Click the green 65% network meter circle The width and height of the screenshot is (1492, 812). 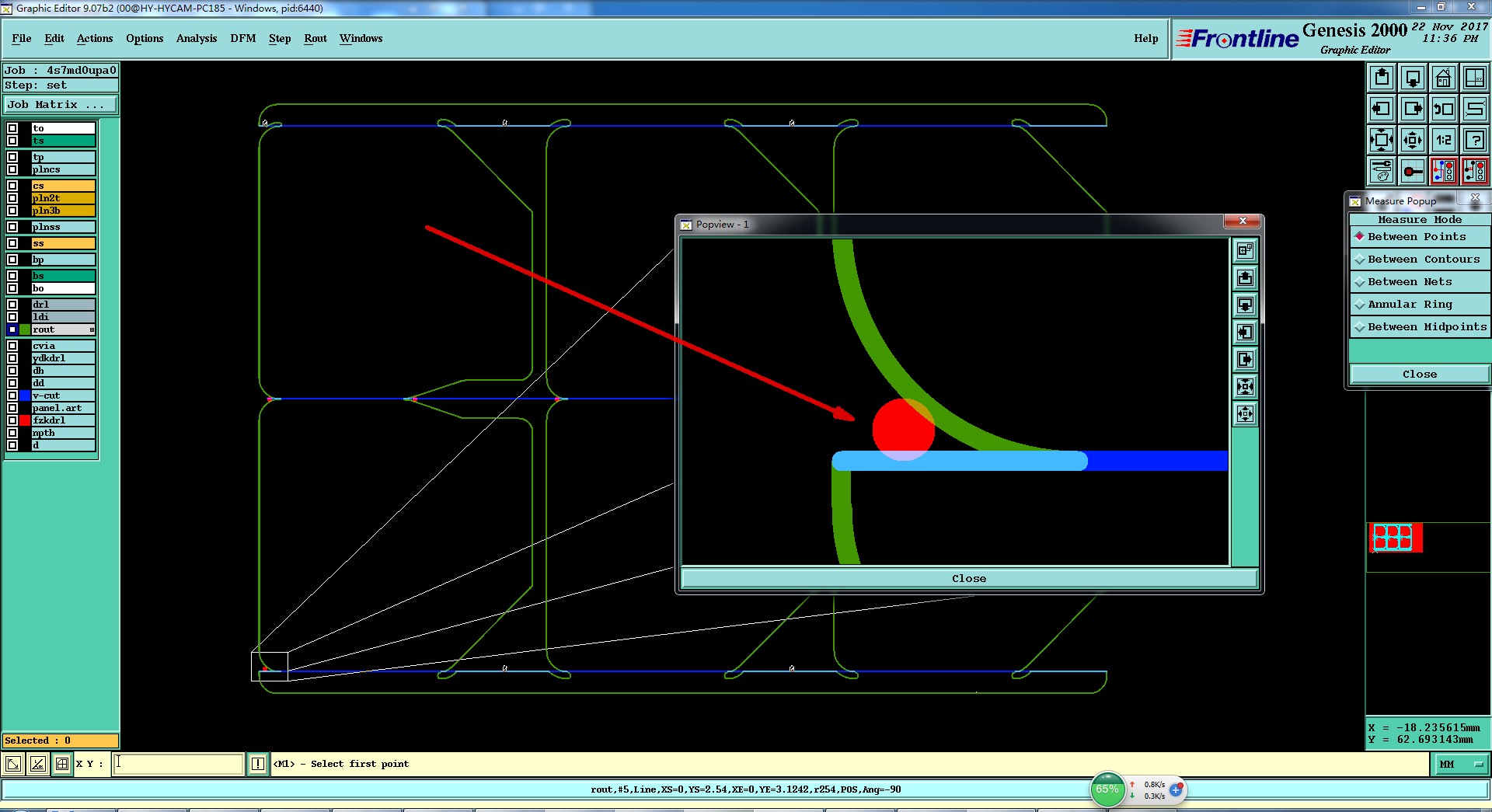point(1107,789)
